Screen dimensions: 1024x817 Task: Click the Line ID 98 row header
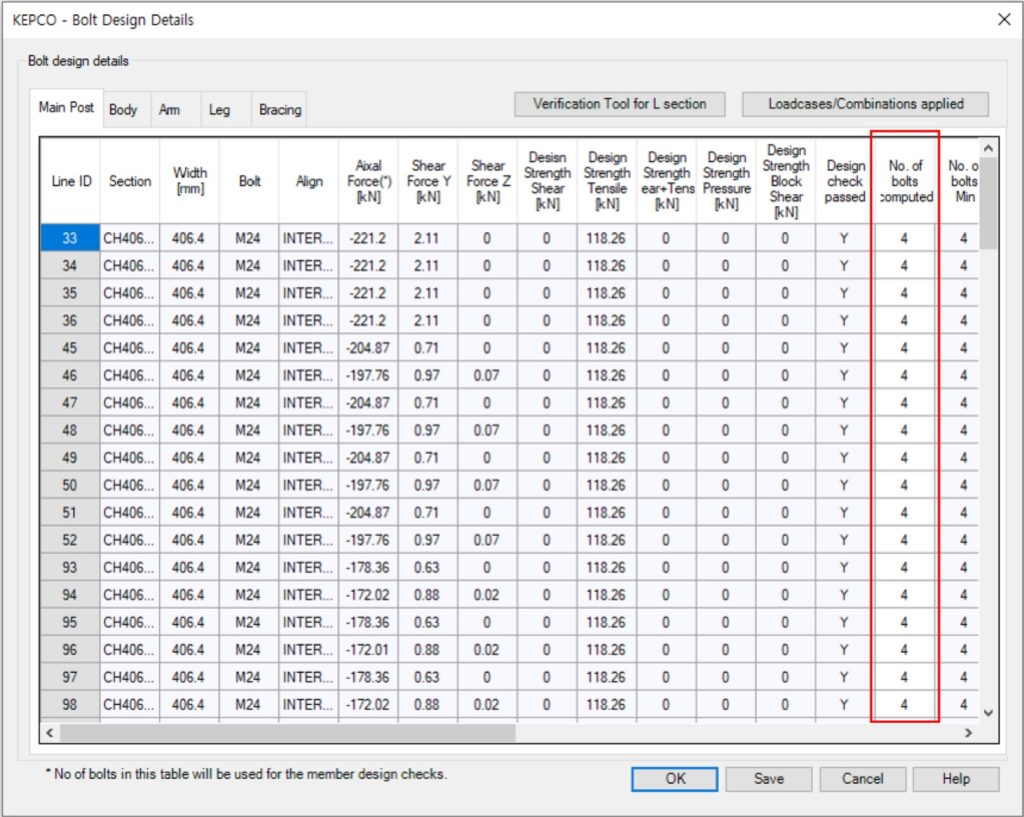coord(71,704)
